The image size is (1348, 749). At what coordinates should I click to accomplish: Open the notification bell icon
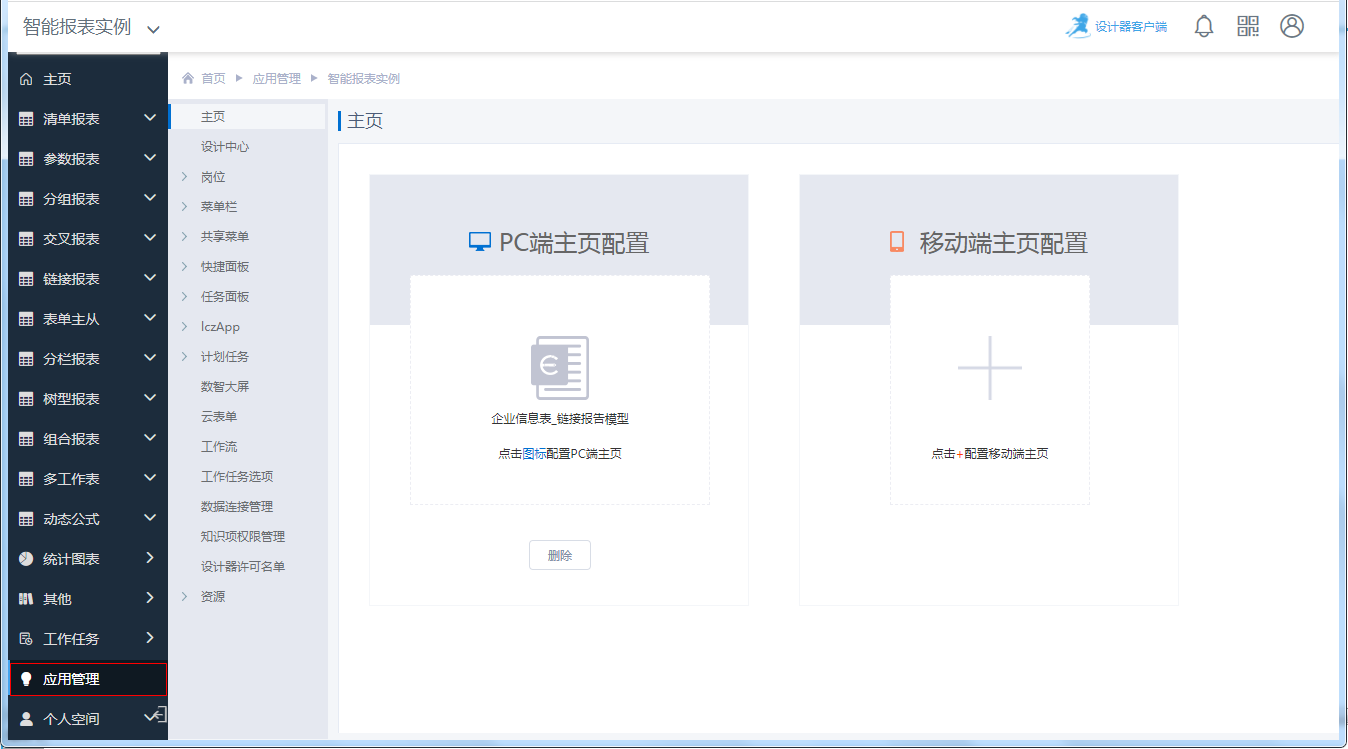[1204, 27]
